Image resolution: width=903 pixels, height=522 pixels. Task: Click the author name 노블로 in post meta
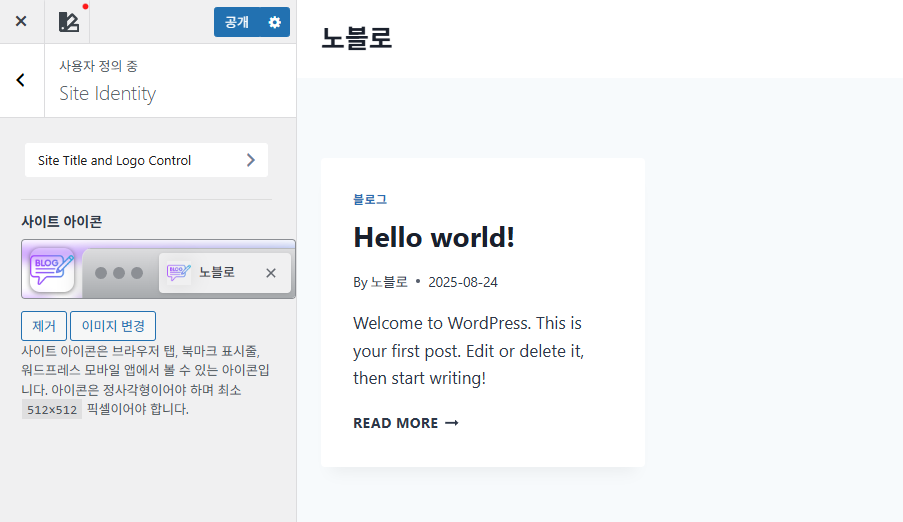click(x=389, y=282)
